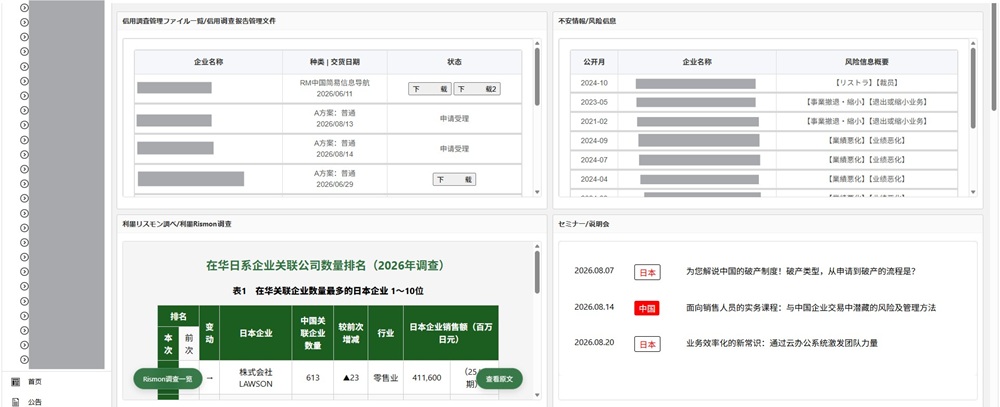Viewport: 1000px width, 407px height.
Task: Click the 日本 tag next to 2026.08.20
Action: point(647,344)
